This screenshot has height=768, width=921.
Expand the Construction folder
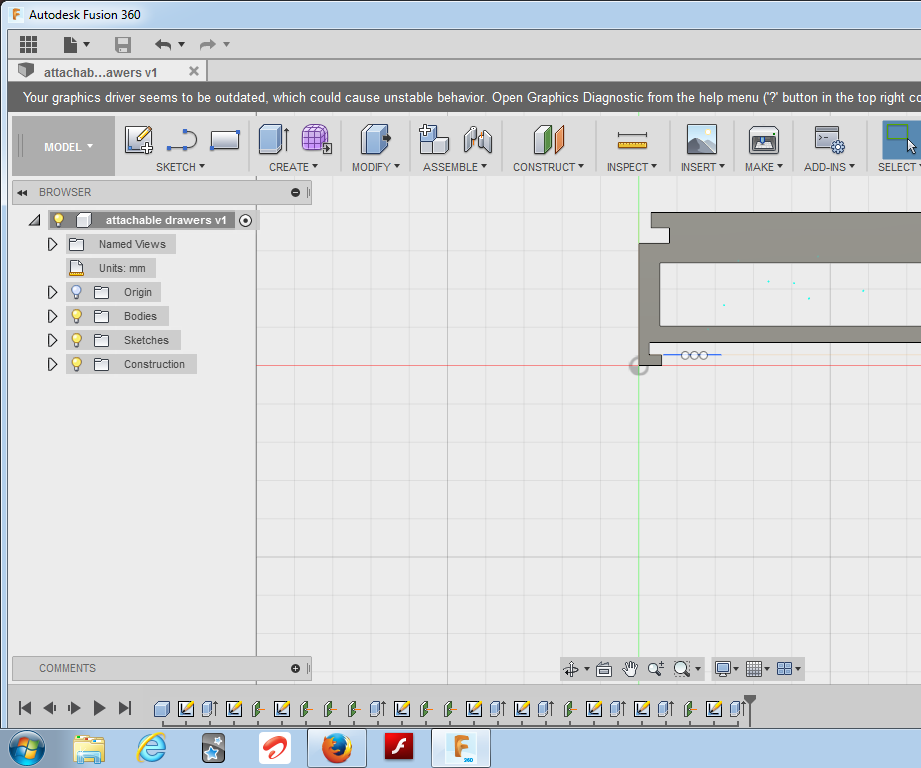[53, 364]
